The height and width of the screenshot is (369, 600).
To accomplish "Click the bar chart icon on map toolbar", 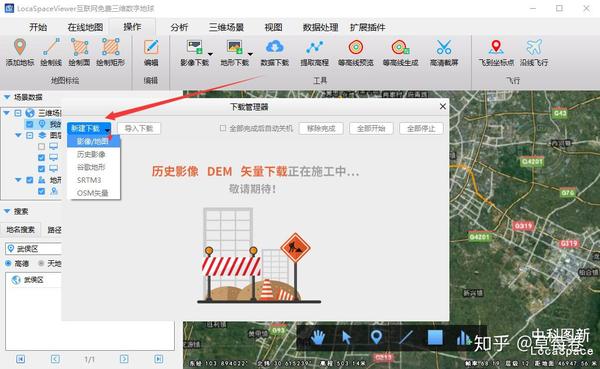I will 463,338.
